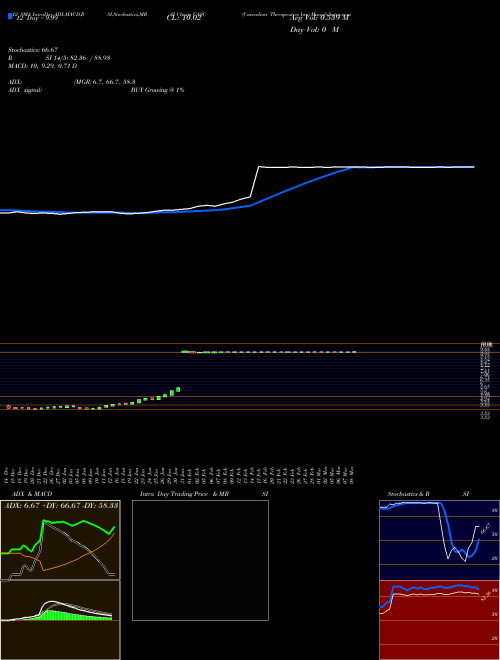Click the 'Avg Vol: 0.339 M' value
This screenshot has width=500, height=660.
(x=320, y=18)
